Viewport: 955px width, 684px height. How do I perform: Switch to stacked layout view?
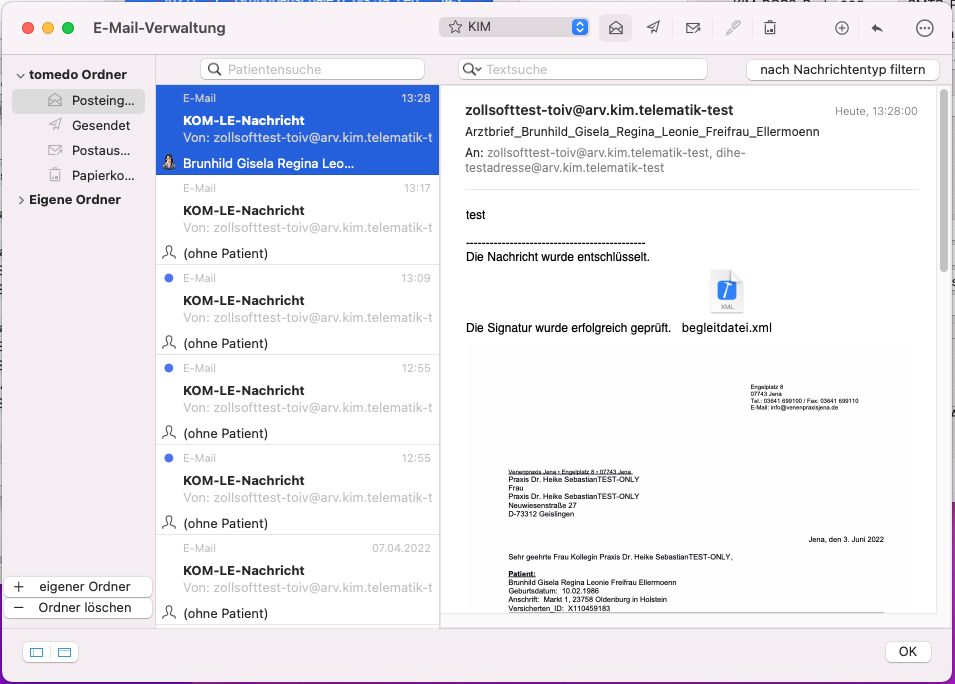(x=64, y=652)
